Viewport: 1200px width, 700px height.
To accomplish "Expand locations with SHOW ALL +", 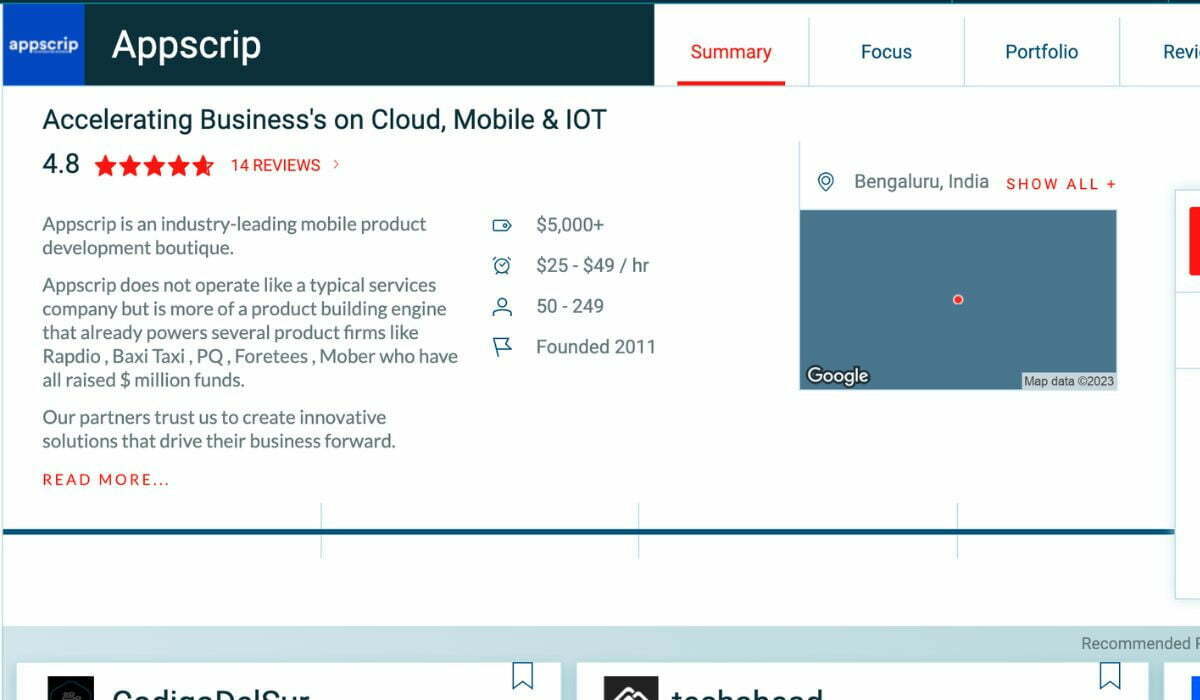I will coord(1060,184).
